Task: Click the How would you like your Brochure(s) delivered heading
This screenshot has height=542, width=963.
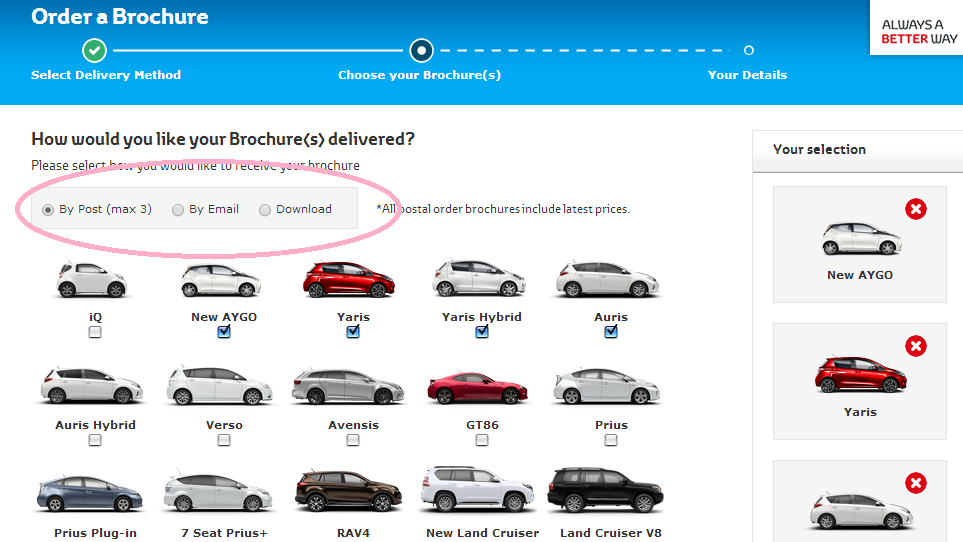Action: click(223, 139)
